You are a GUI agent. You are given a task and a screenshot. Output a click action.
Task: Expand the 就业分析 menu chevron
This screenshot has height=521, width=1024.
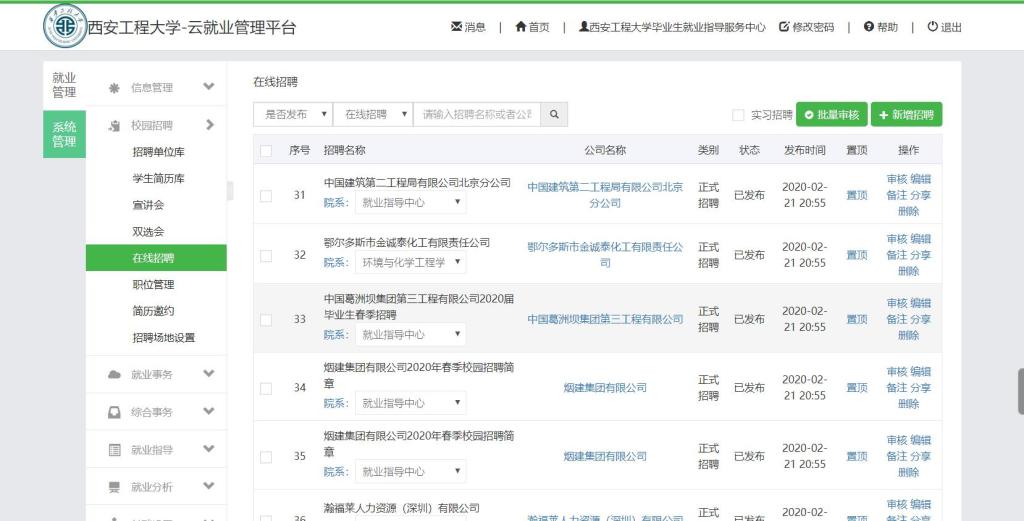[x=208, y=486]
